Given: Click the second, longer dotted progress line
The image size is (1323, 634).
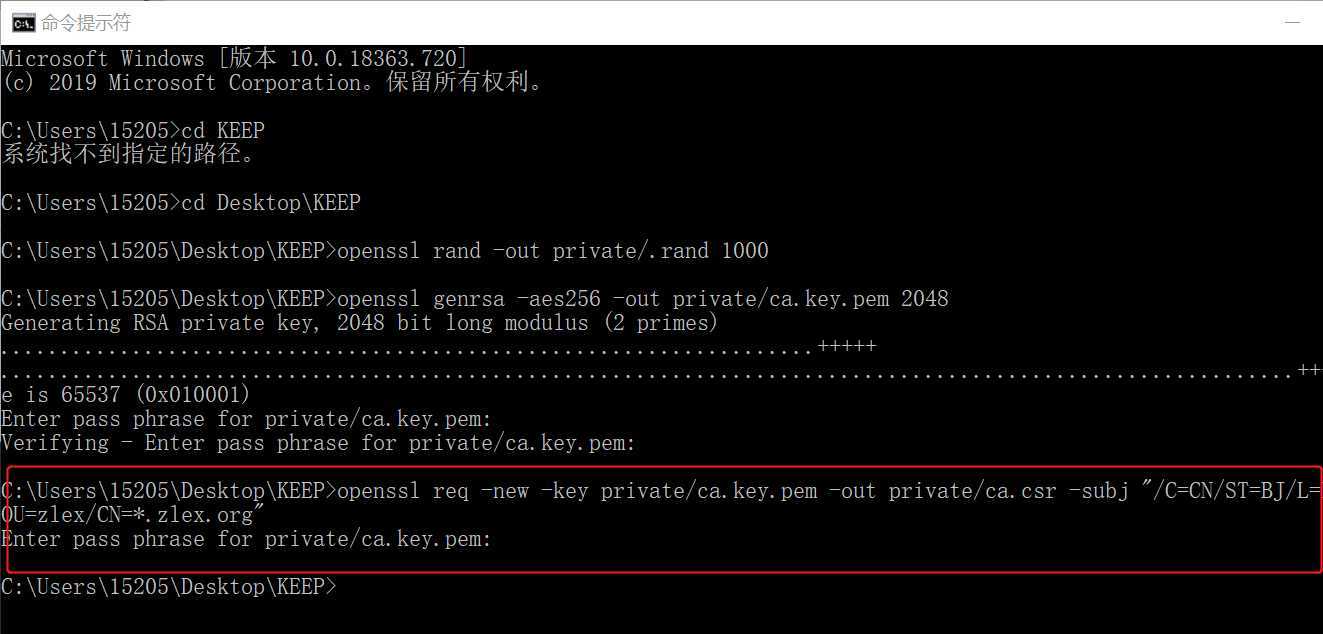Looking at the screenshot, I should point(661,371).
